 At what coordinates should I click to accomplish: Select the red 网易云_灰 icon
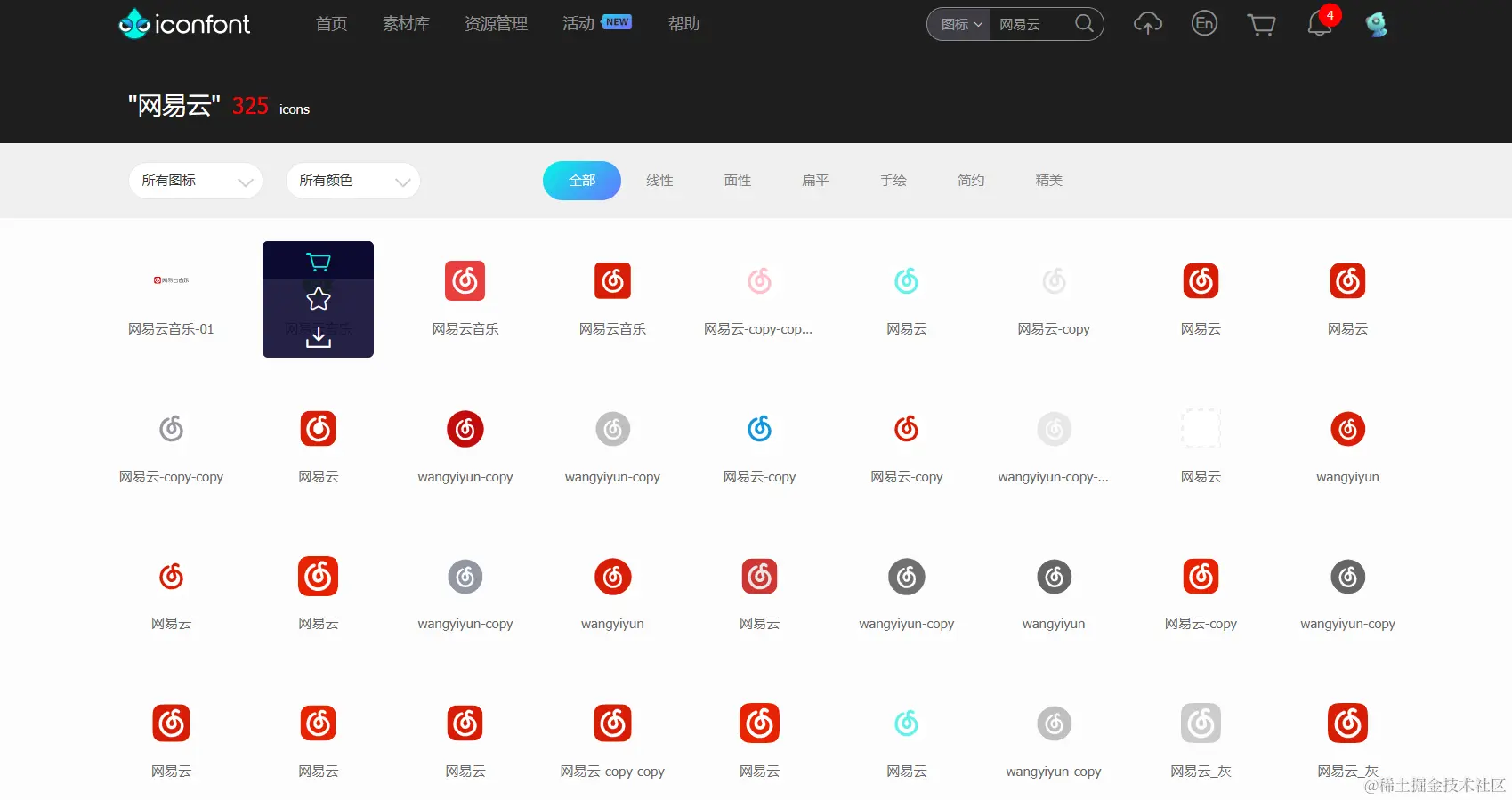click(x=1347, y=723)
